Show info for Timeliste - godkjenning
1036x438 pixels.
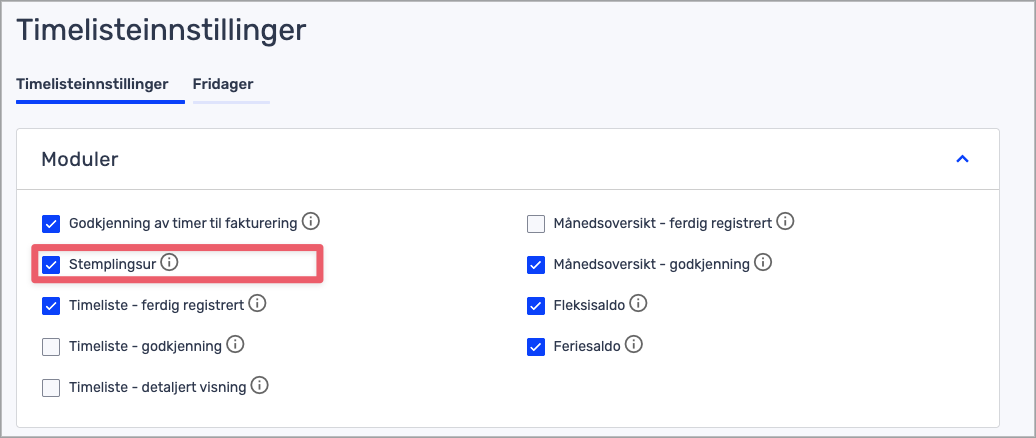[x=235, y=345]
